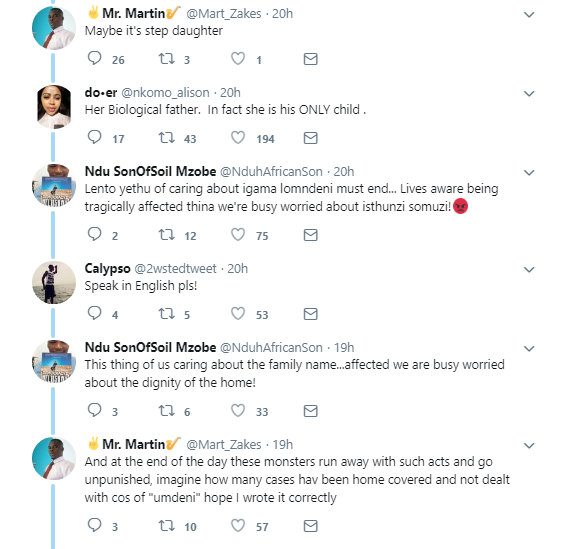Reply to Ndu's 'family name' translation tweet

click(x=95, y=410)
